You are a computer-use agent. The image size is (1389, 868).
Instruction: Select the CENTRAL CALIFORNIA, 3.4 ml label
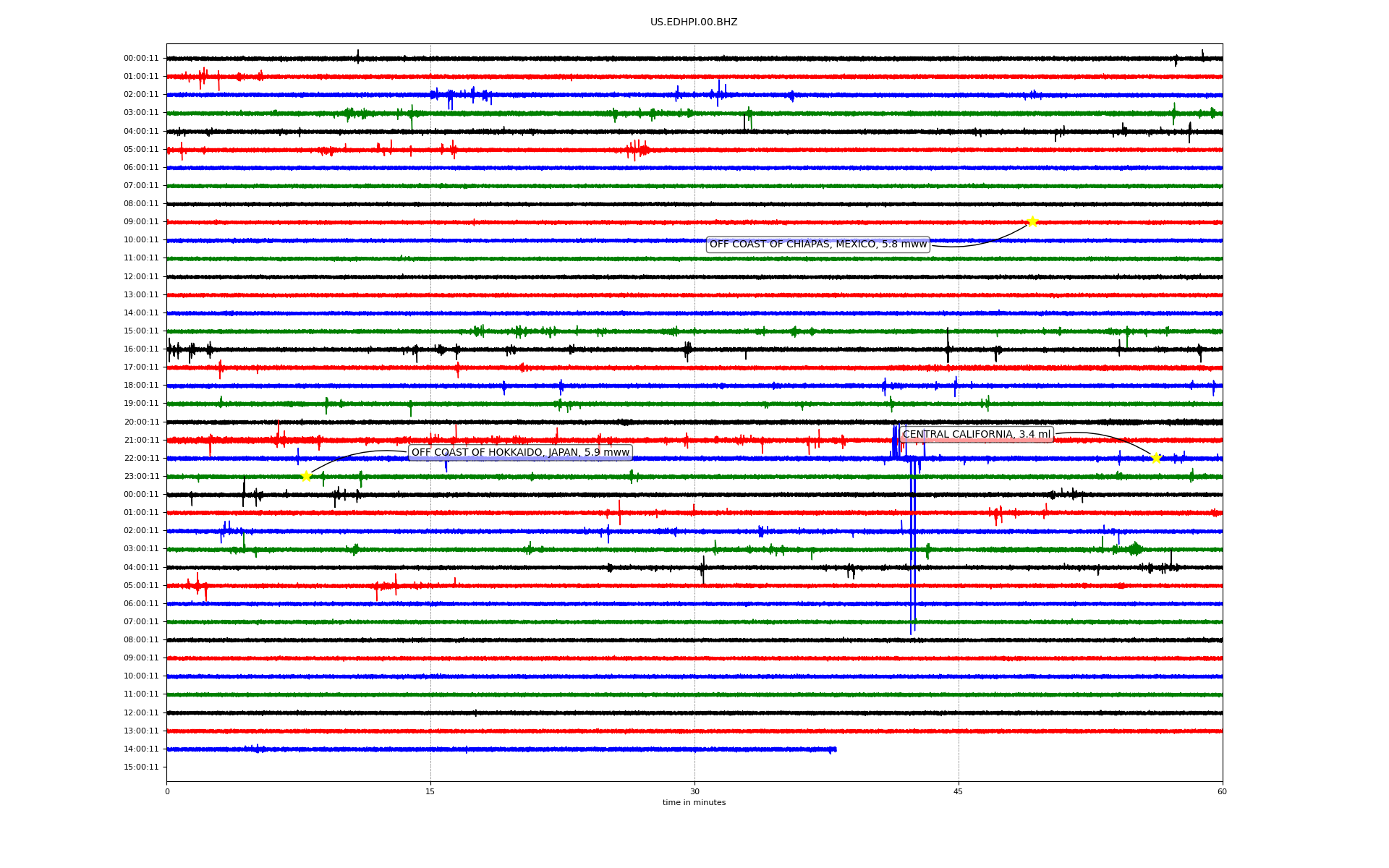tap(977, 435)
